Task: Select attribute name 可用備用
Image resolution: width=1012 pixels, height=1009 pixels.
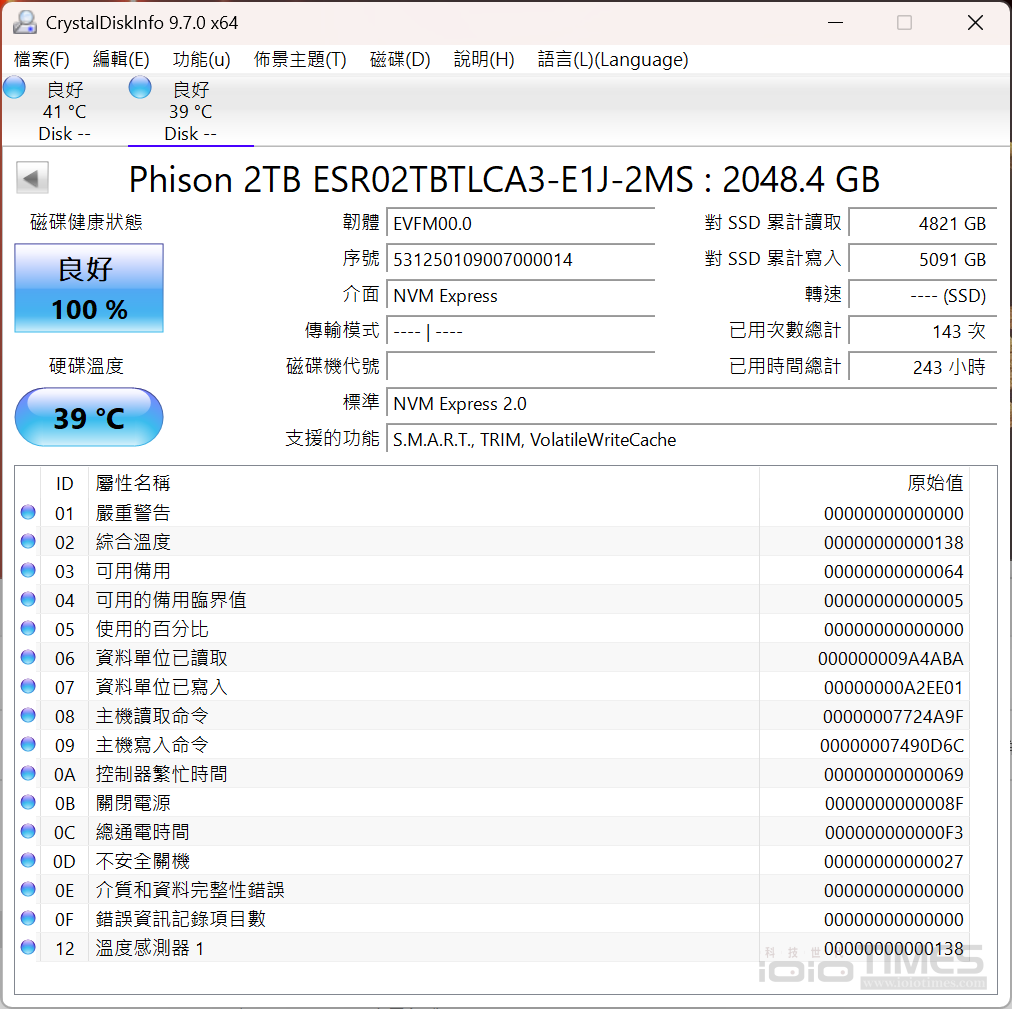Action: (x=132, y=571)
